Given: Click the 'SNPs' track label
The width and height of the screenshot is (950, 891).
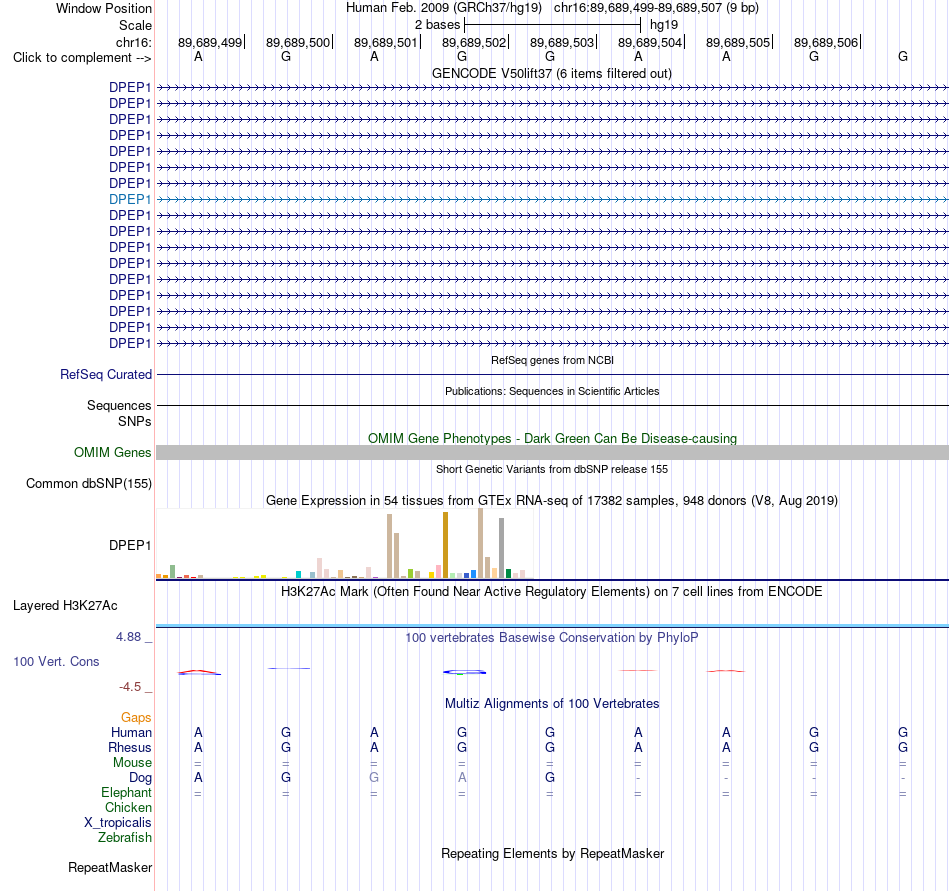Looking at the screenshot, I should click(x=135, y=421).
